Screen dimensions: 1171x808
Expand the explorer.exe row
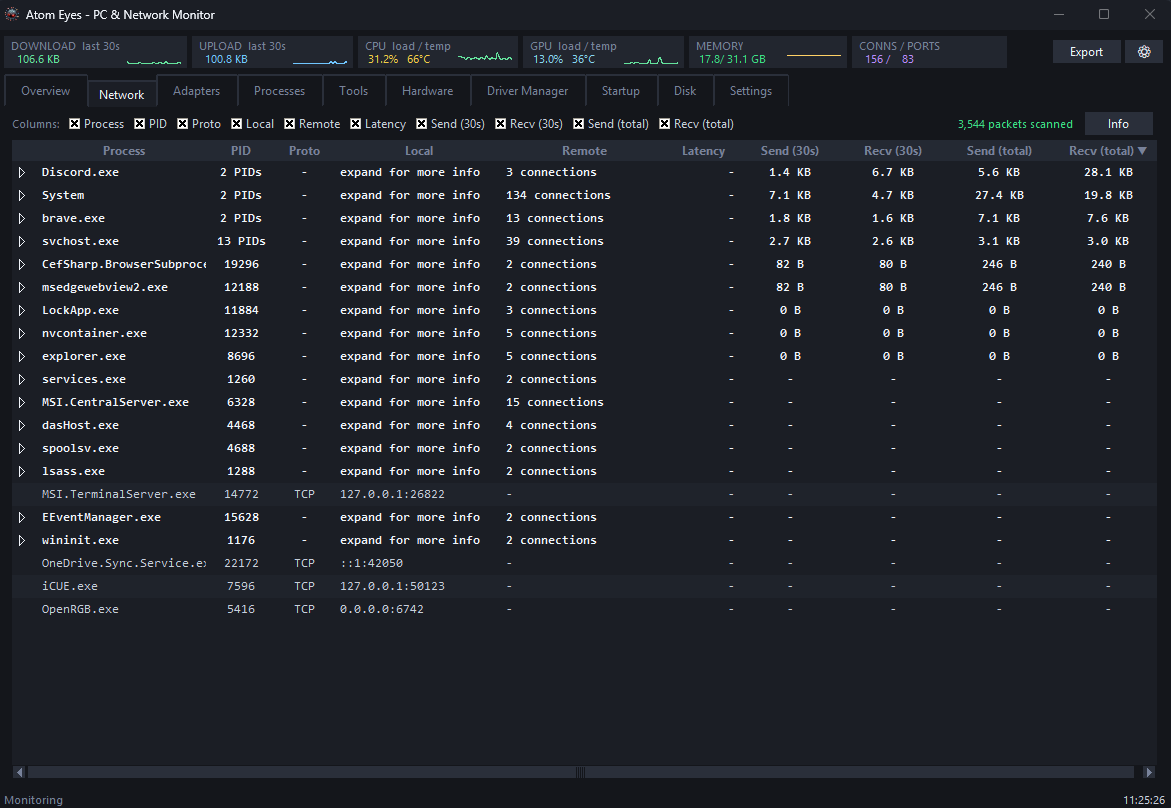pos(22,356)
